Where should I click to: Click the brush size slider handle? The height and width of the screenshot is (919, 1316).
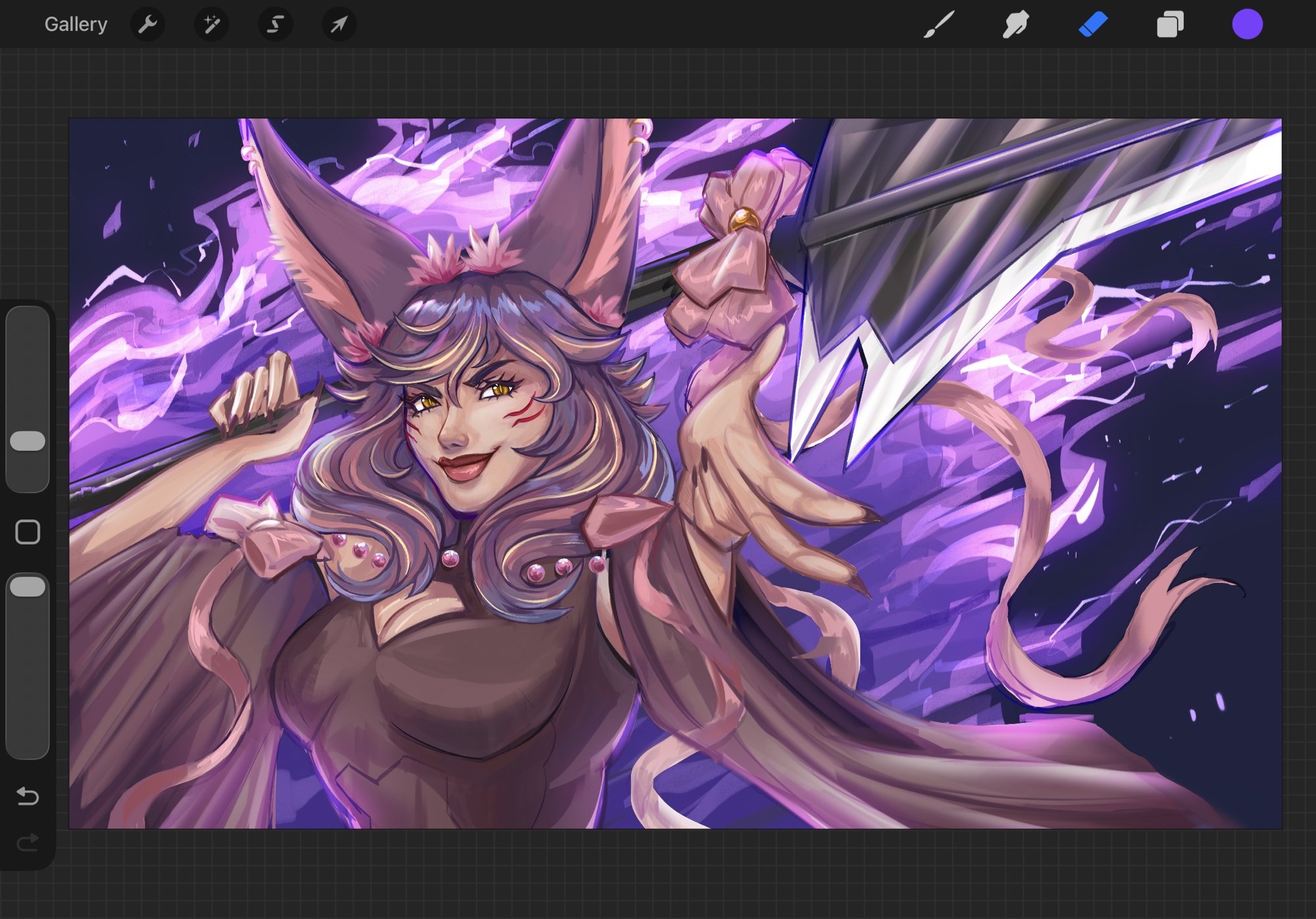point(28,441)
